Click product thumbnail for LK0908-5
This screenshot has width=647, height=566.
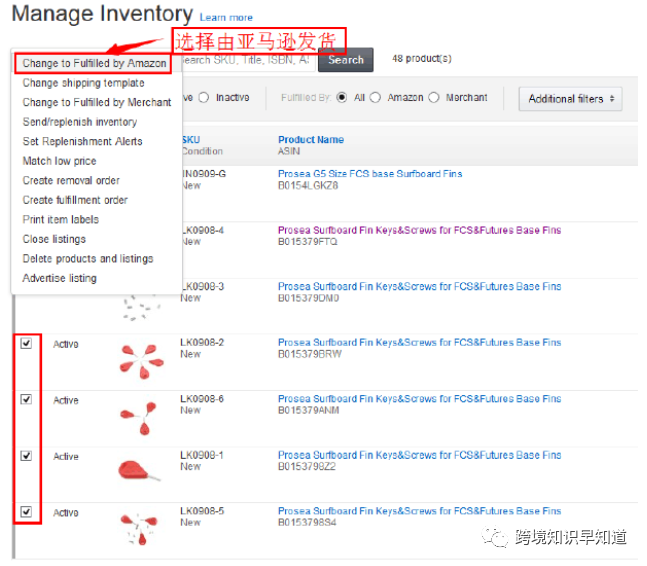click(139, 529)
